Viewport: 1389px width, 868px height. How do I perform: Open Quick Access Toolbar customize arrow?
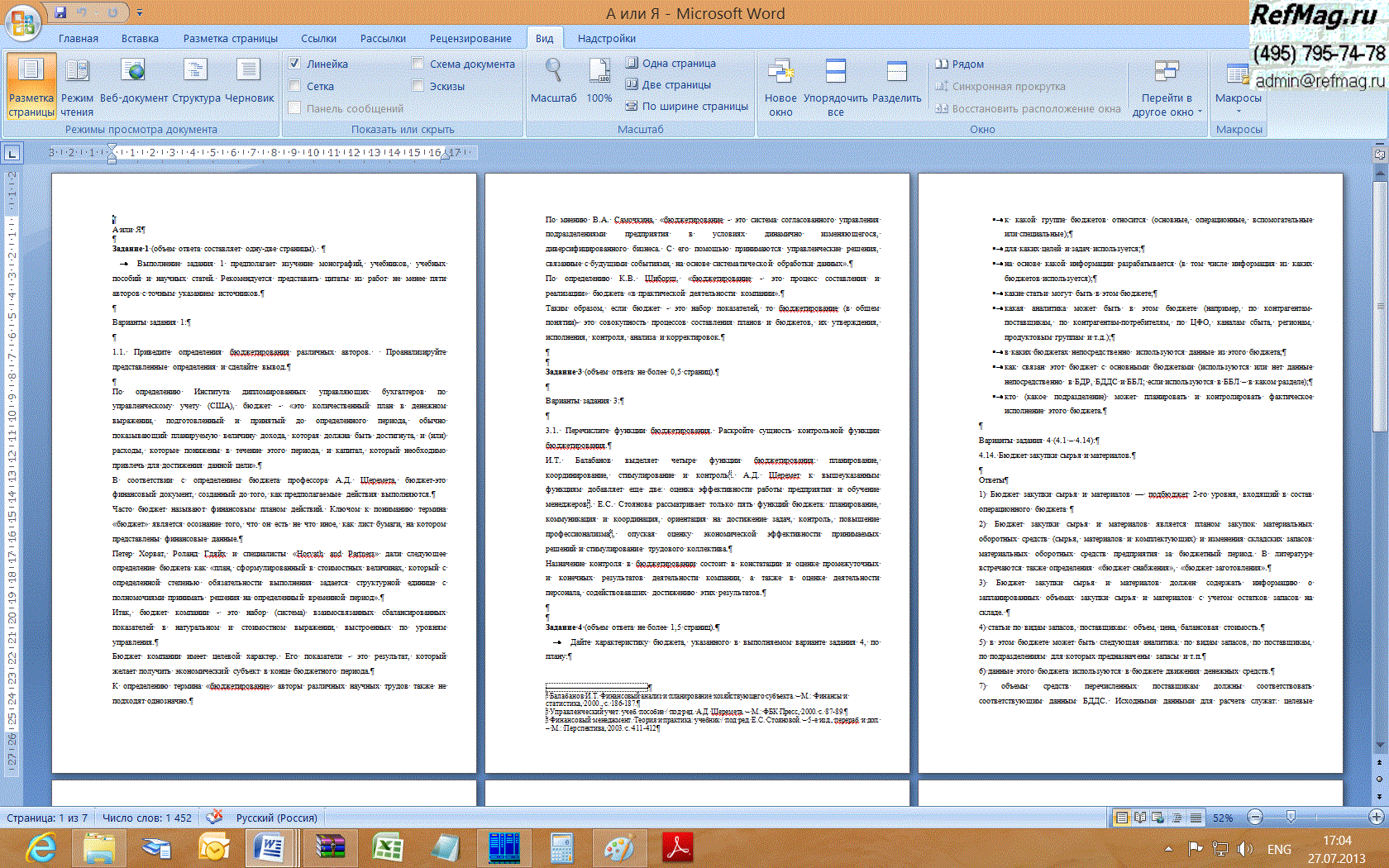pyautogui.click(x=140, y=12)
